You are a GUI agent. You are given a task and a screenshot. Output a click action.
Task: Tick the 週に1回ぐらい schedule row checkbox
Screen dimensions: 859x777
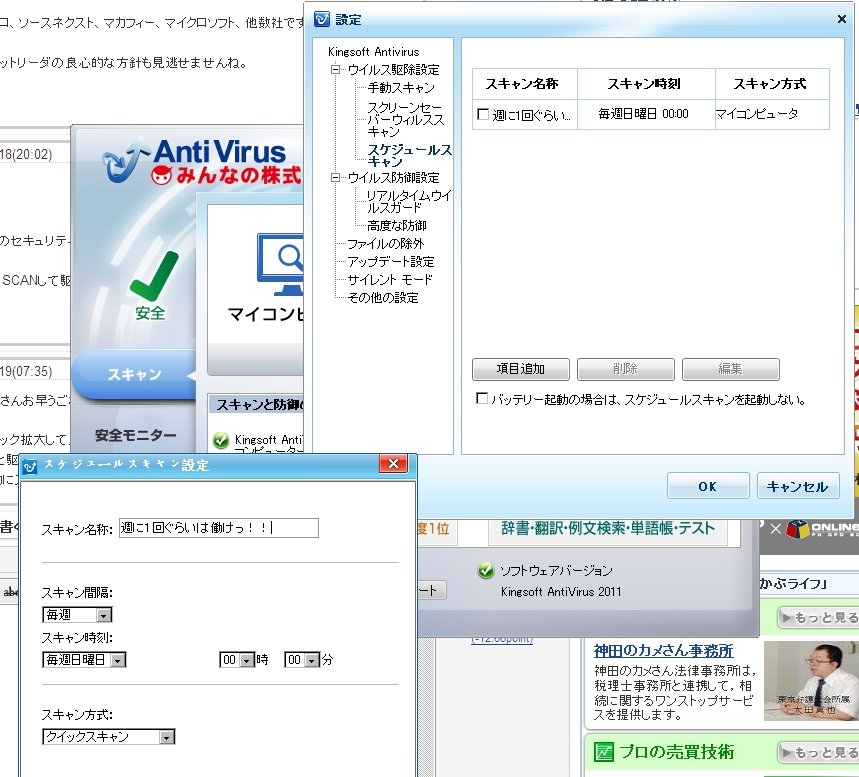pos(483,114)
